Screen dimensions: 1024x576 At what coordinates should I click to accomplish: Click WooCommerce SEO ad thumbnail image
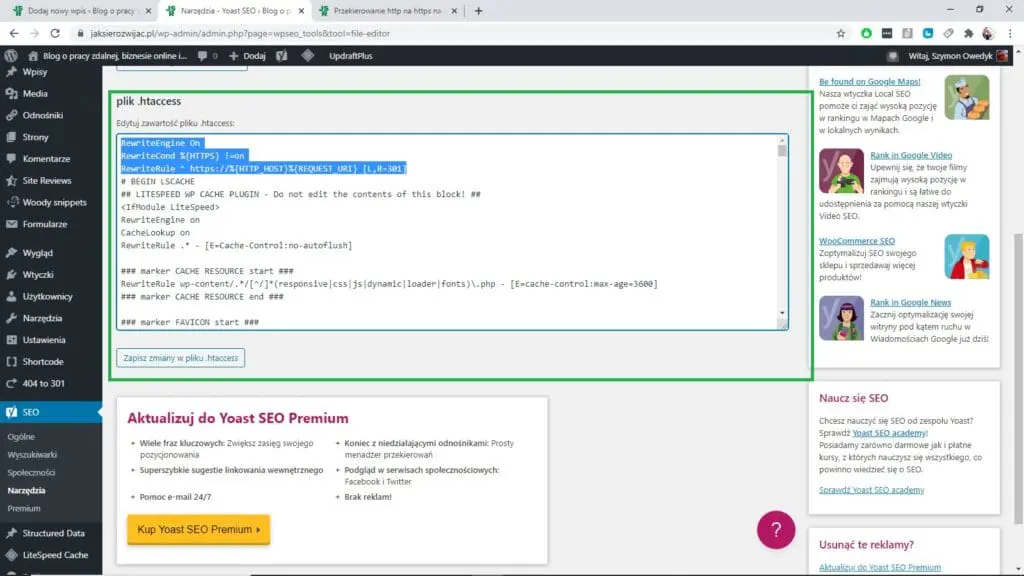967,257
